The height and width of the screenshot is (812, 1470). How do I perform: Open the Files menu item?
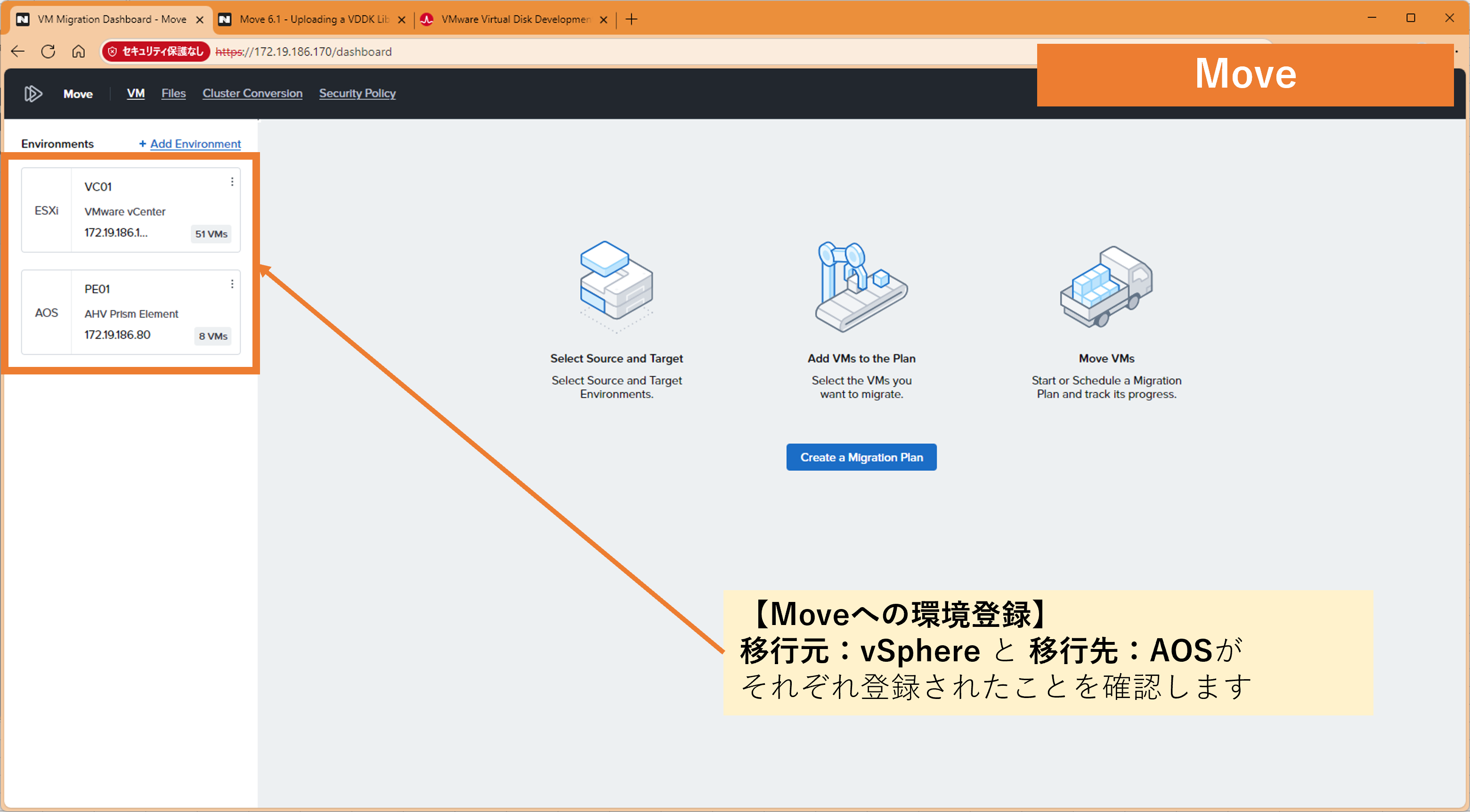(x=173, y=93)
